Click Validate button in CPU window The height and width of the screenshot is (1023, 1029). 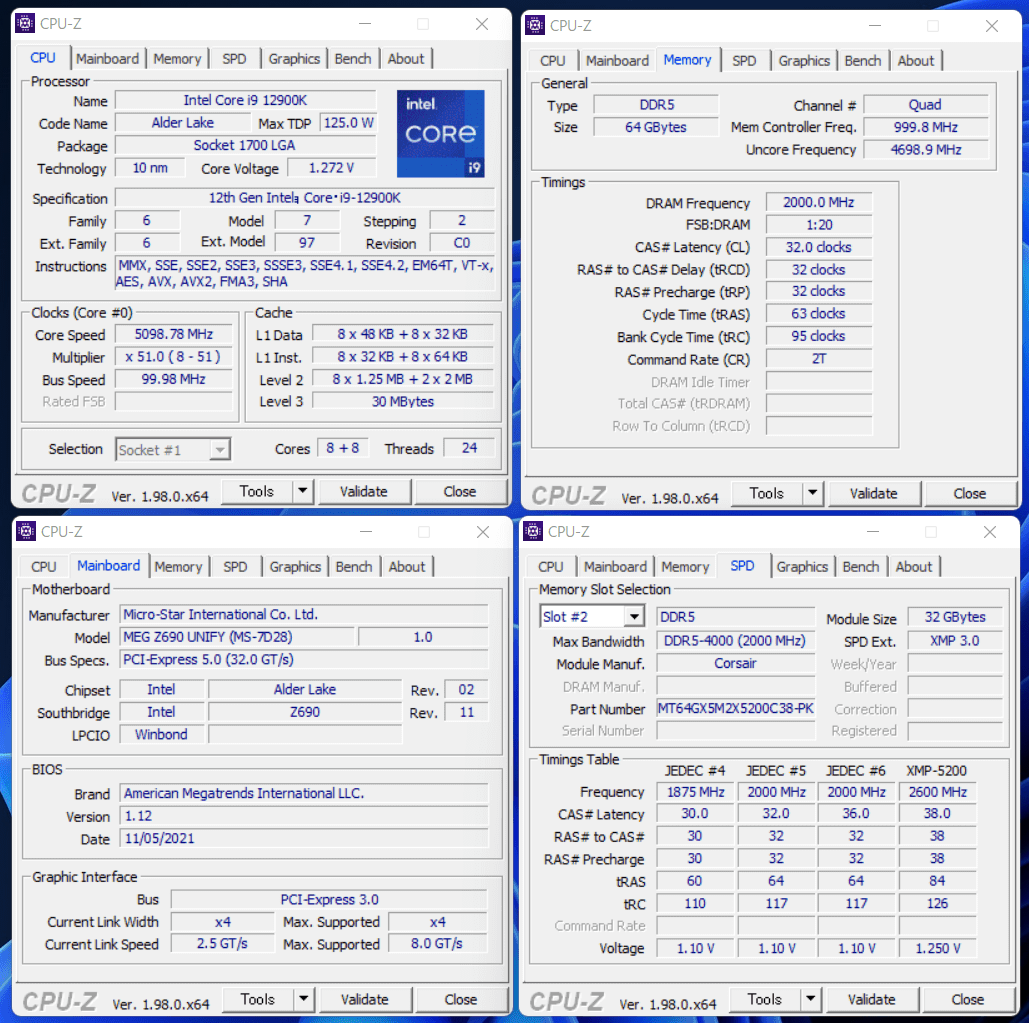tap(364, 491)
